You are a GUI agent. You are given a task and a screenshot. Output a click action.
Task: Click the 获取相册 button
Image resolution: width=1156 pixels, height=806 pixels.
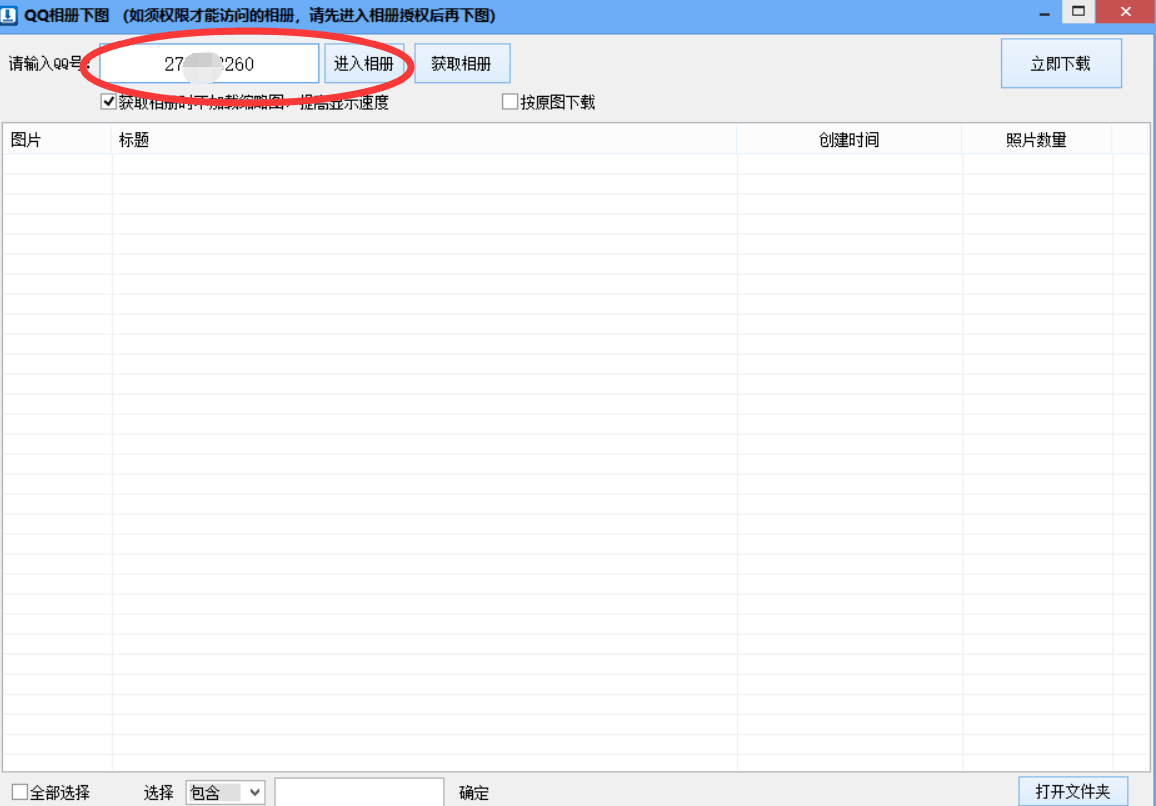click(462, 63)
